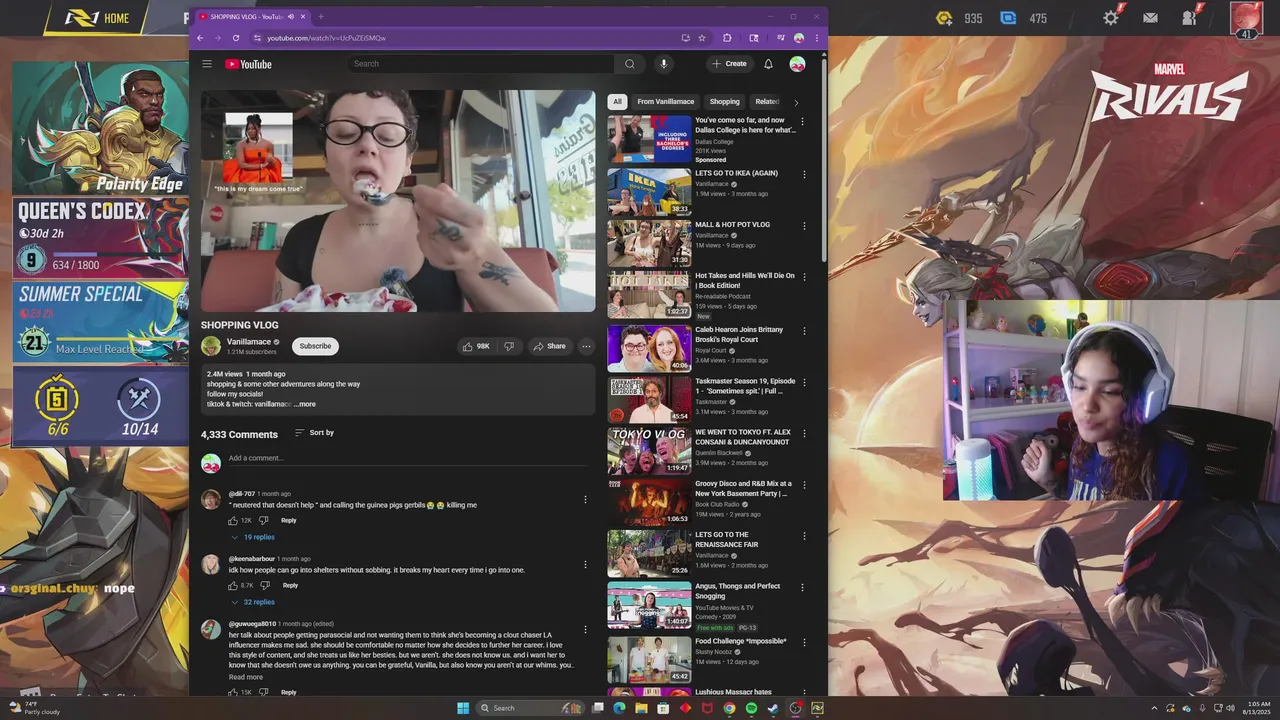
Task: Select the Shopping filter chip
Action: [x=725, y=101]
